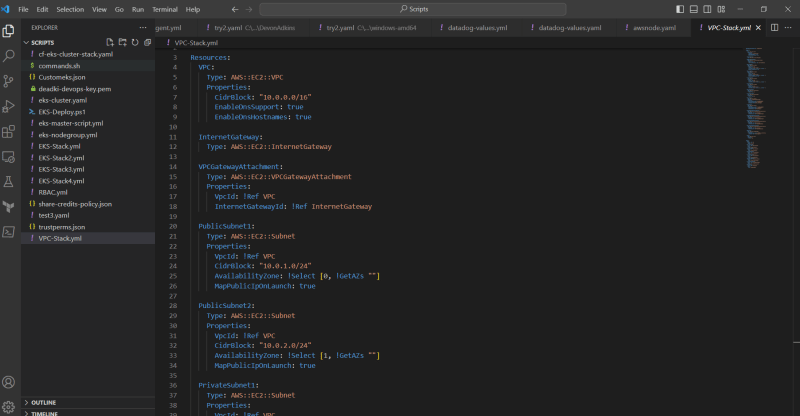This screenshot has width=800, height=416.
Task: Create a new file in Scripts
Action: click(x=110, y=42)
